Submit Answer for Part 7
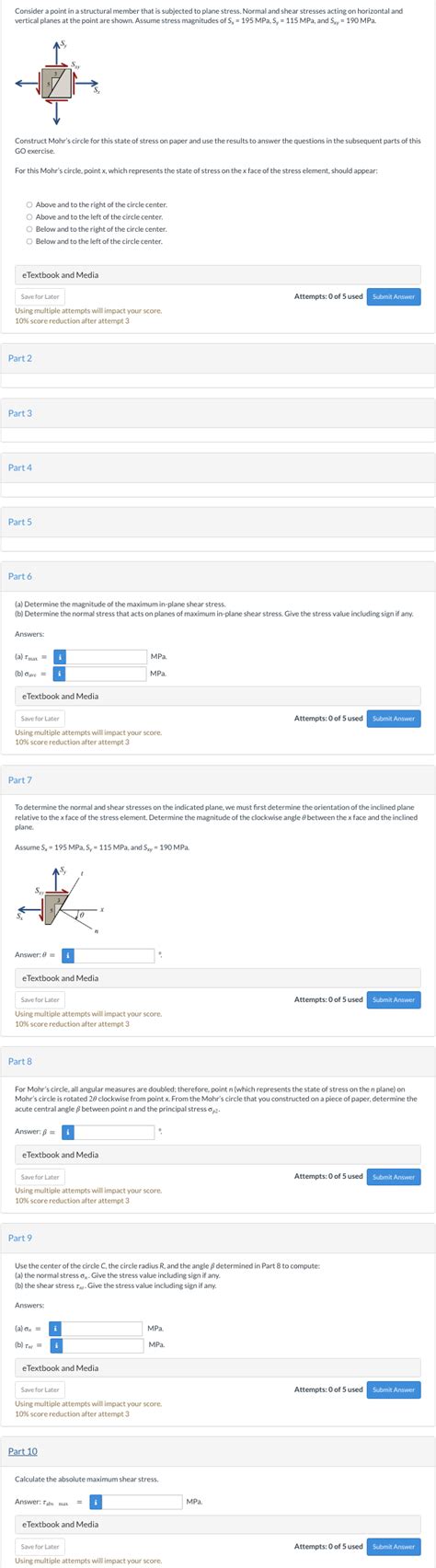This screenshot has height=1568, width=436. tap(394, 999)
